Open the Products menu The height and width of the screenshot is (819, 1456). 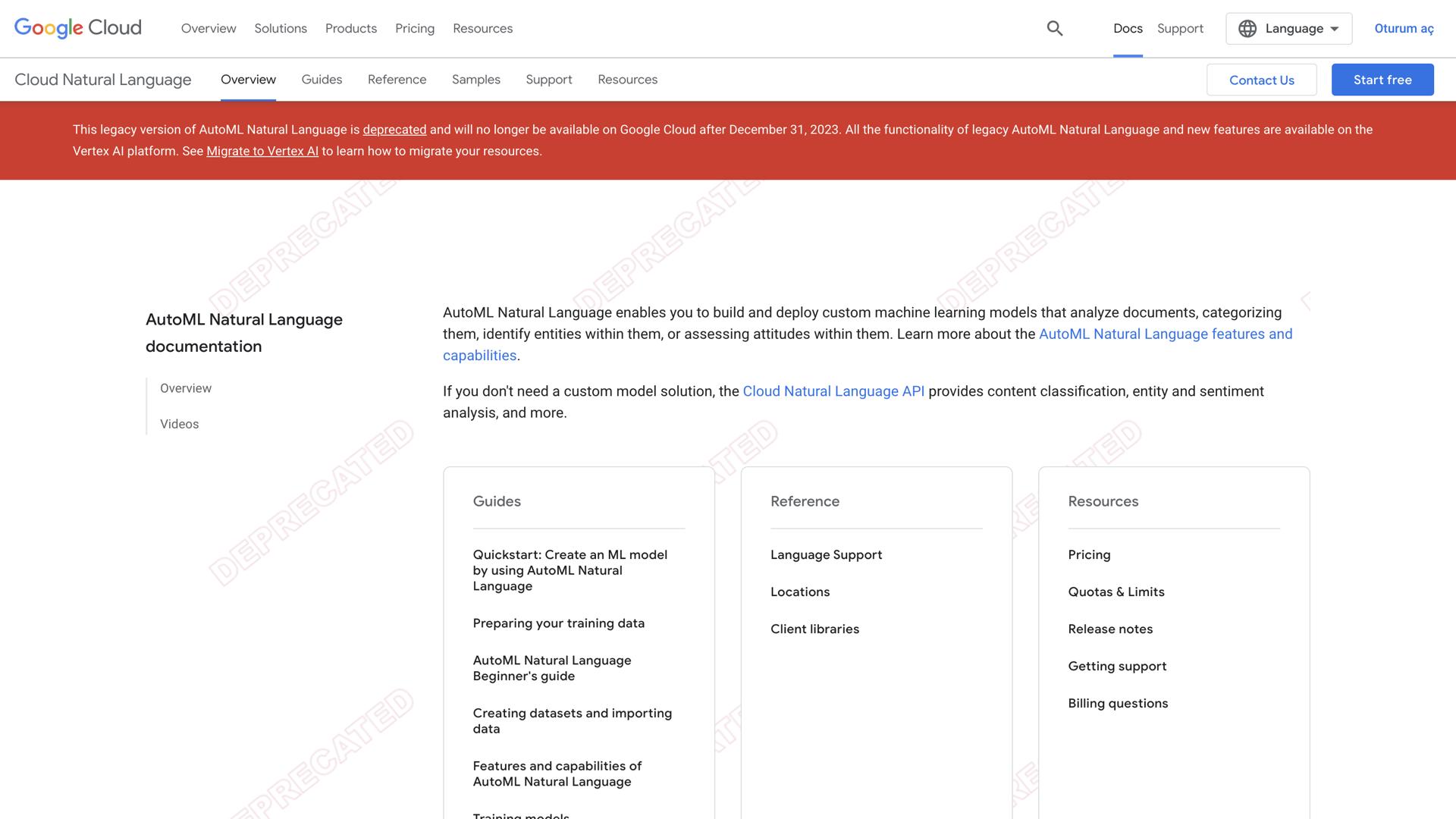coord(350,28)
